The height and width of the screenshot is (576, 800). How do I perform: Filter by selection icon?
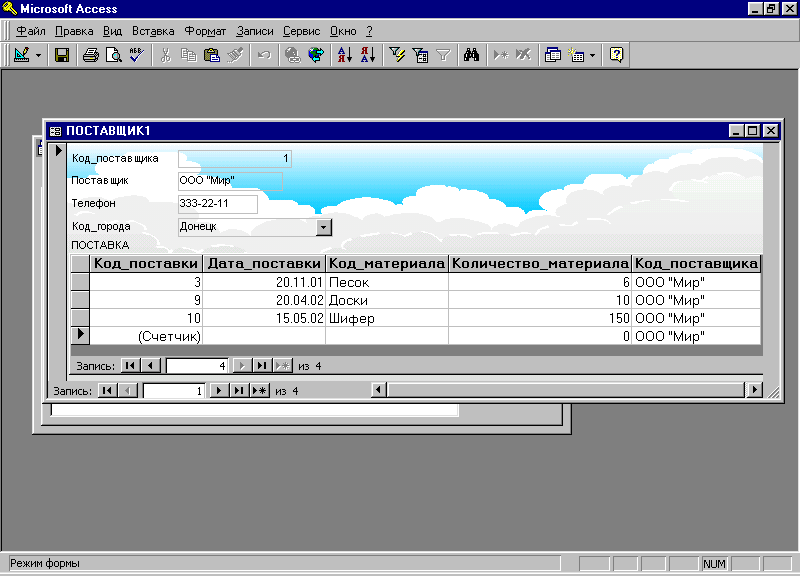click(x=397, y=55)
